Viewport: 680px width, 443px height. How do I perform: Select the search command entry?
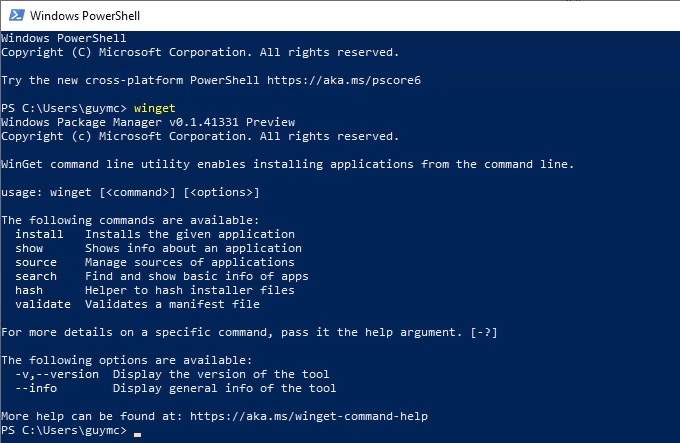click(x=36, y=276)
